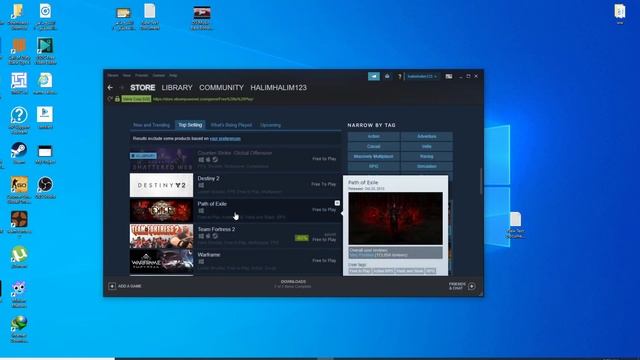The height and width of the screenshot is (360, 640).
Task: Click the padlock icon beside the store URL
Action: pos(117,99)
